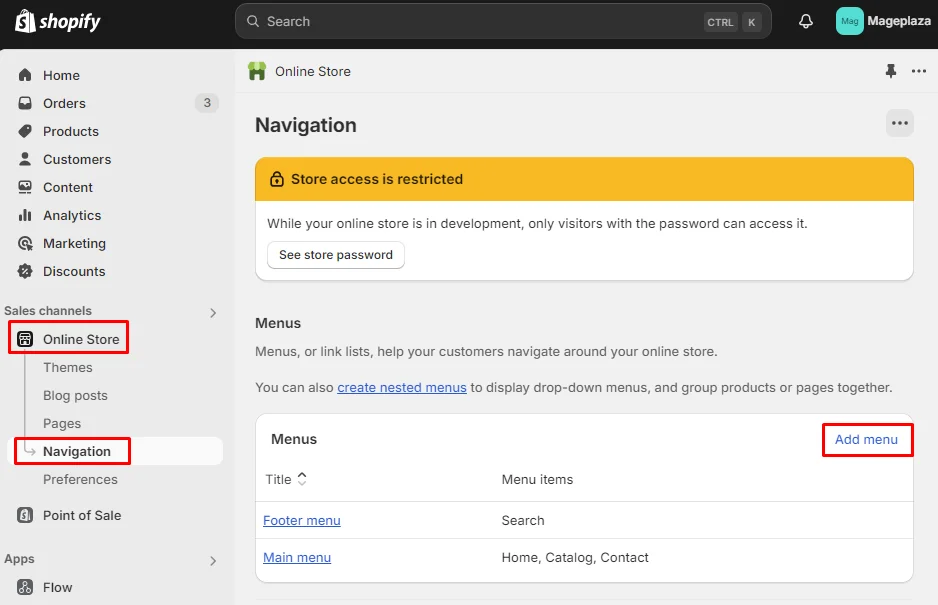The width and height of the screenshot is (938, 605).
Task: Click the 'Menu items' column header
Action: click(537, 479)
